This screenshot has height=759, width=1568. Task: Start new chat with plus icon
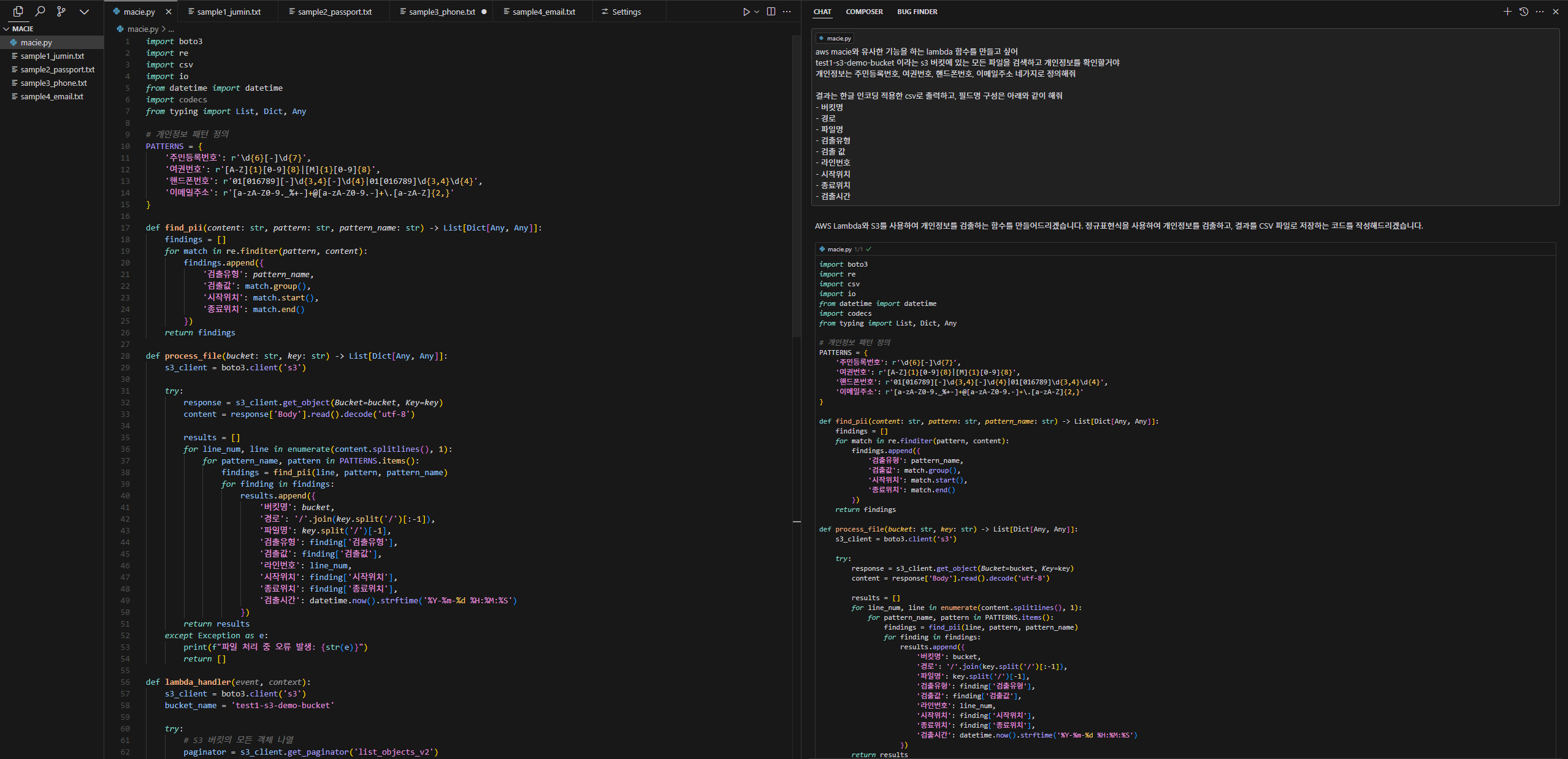click(x=1507, y=12)
